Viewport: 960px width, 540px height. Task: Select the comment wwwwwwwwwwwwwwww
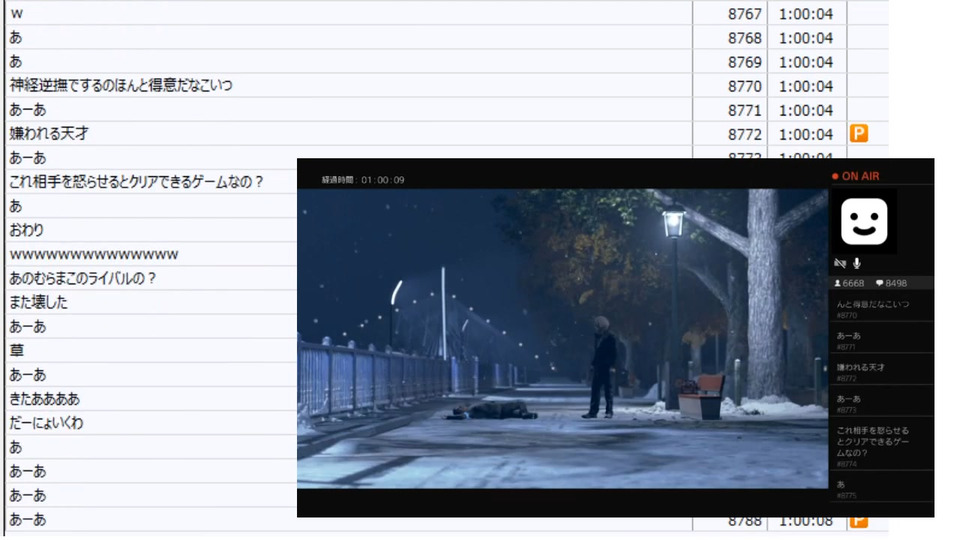94,254
